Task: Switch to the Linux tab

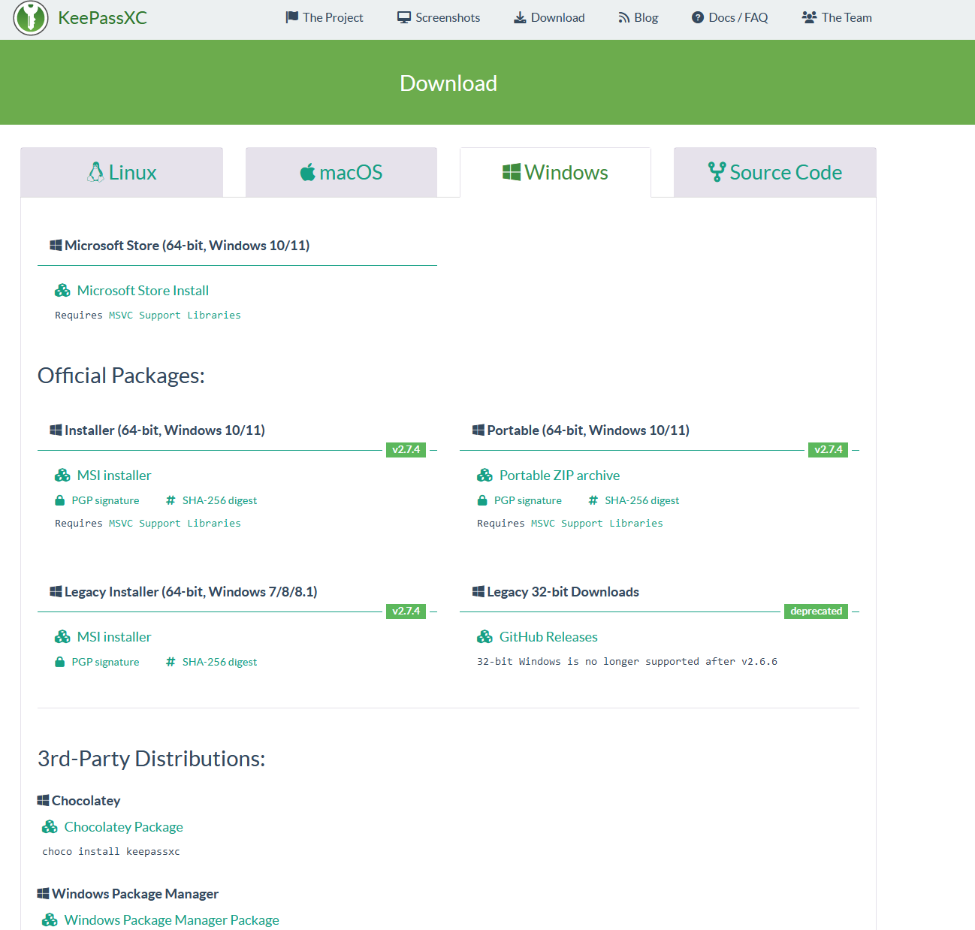Action: [122, 172]
